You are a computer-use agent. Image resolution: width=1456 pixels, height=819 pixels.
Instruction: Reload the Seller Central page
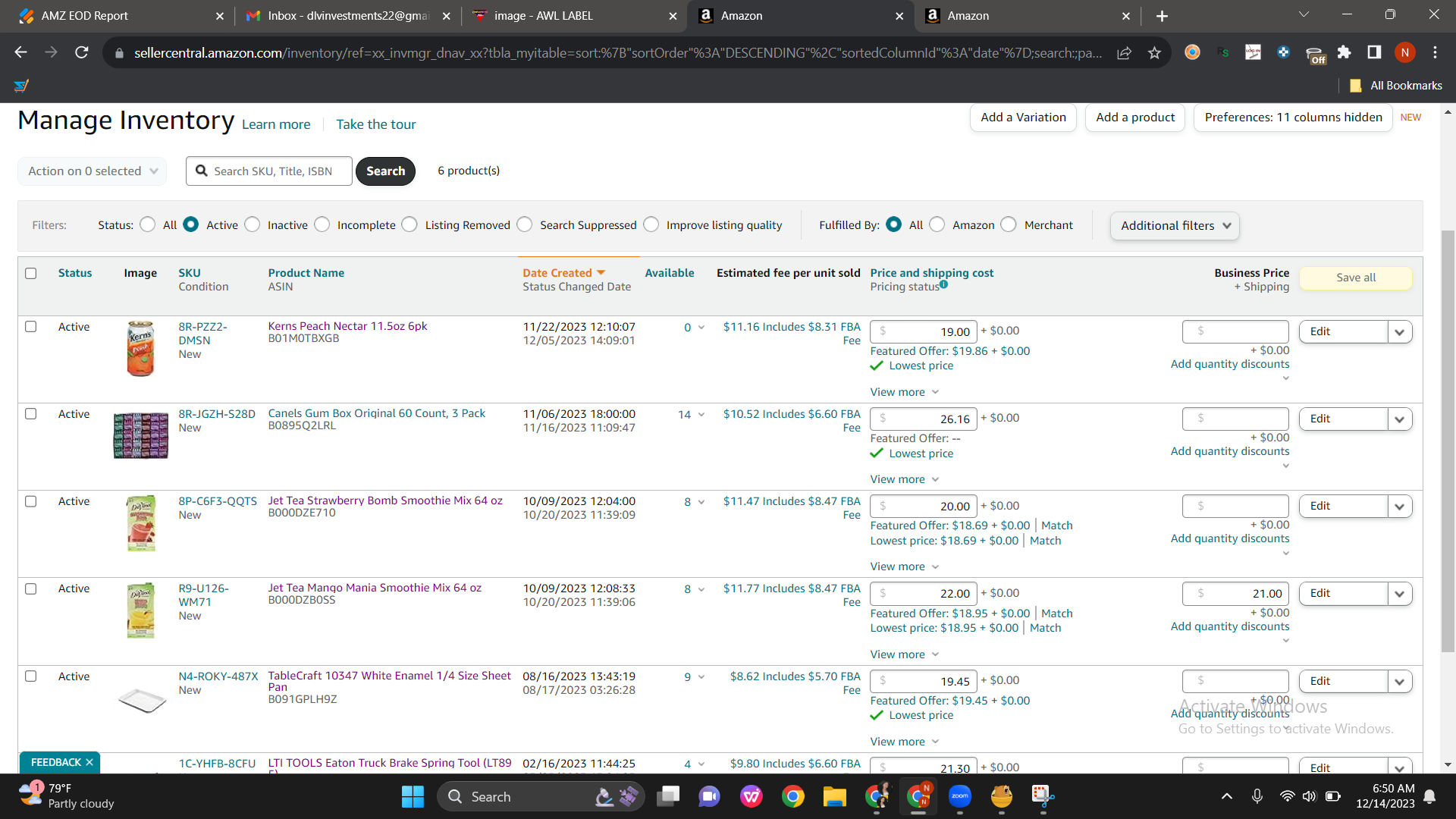click(82, 52)
